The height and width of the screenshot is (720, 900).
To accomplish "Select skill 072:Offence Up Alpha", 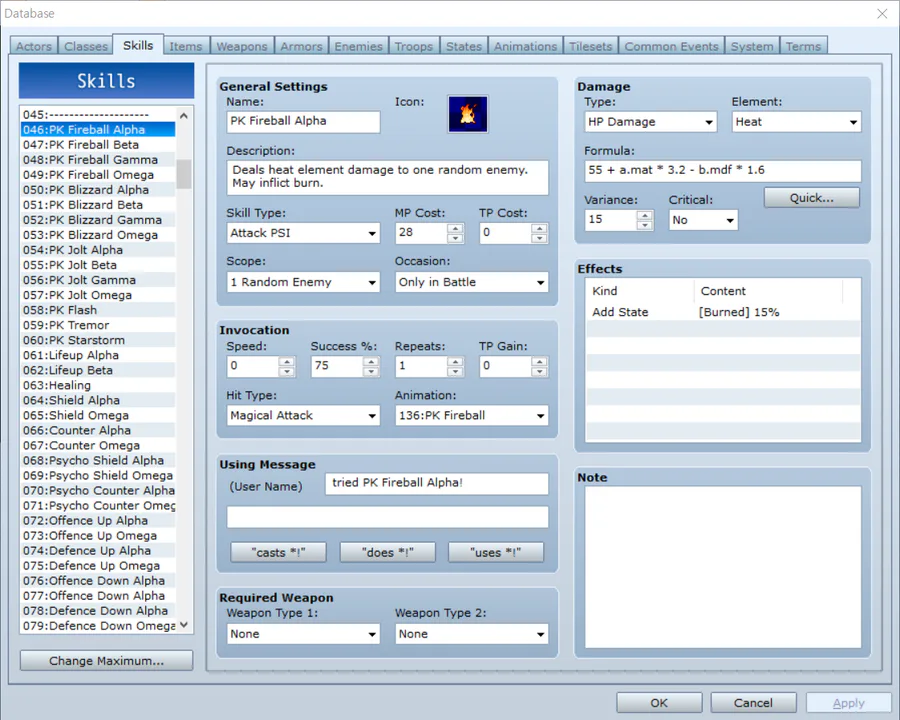I will (98, 520).
